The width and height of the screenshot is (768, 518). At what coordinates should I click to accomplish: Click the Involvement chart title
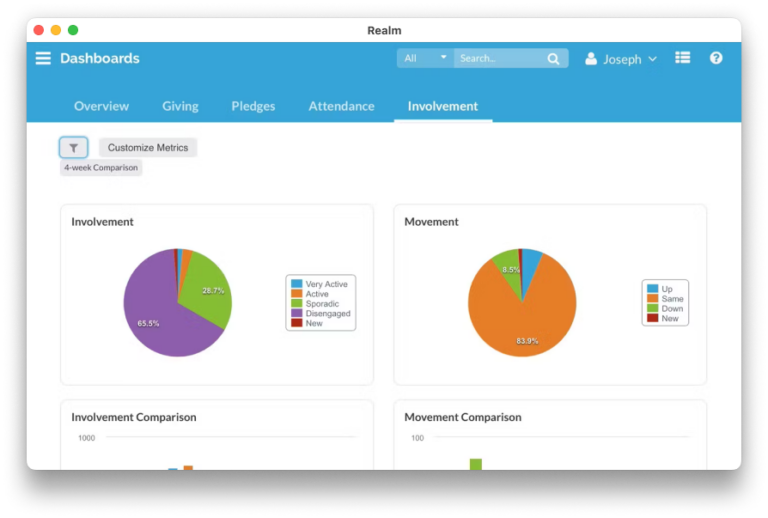point(102,222)
